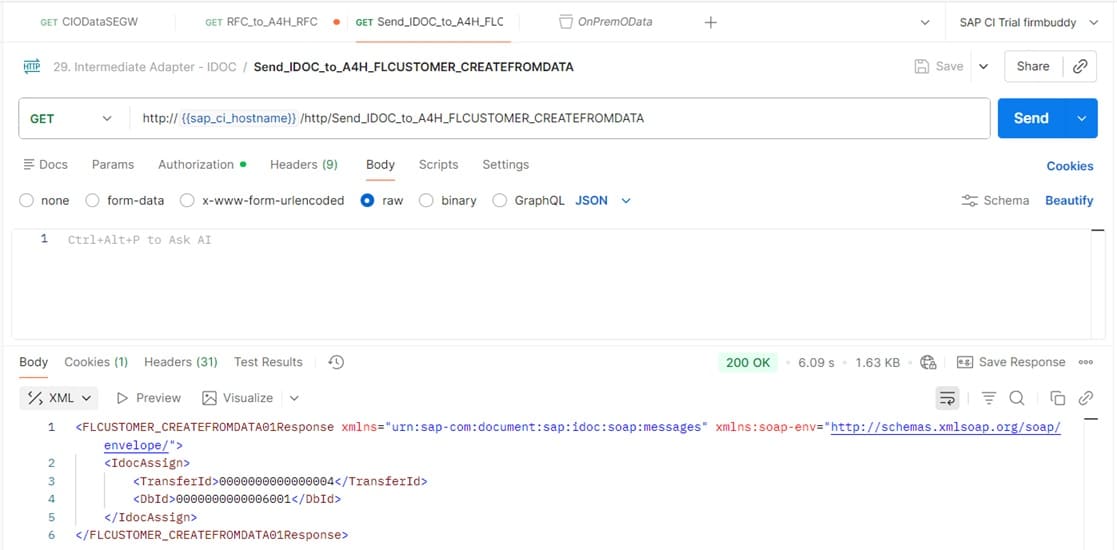The image size is (1117, 550).
Task: Open the XML response format dropdown
Action: 60,398
